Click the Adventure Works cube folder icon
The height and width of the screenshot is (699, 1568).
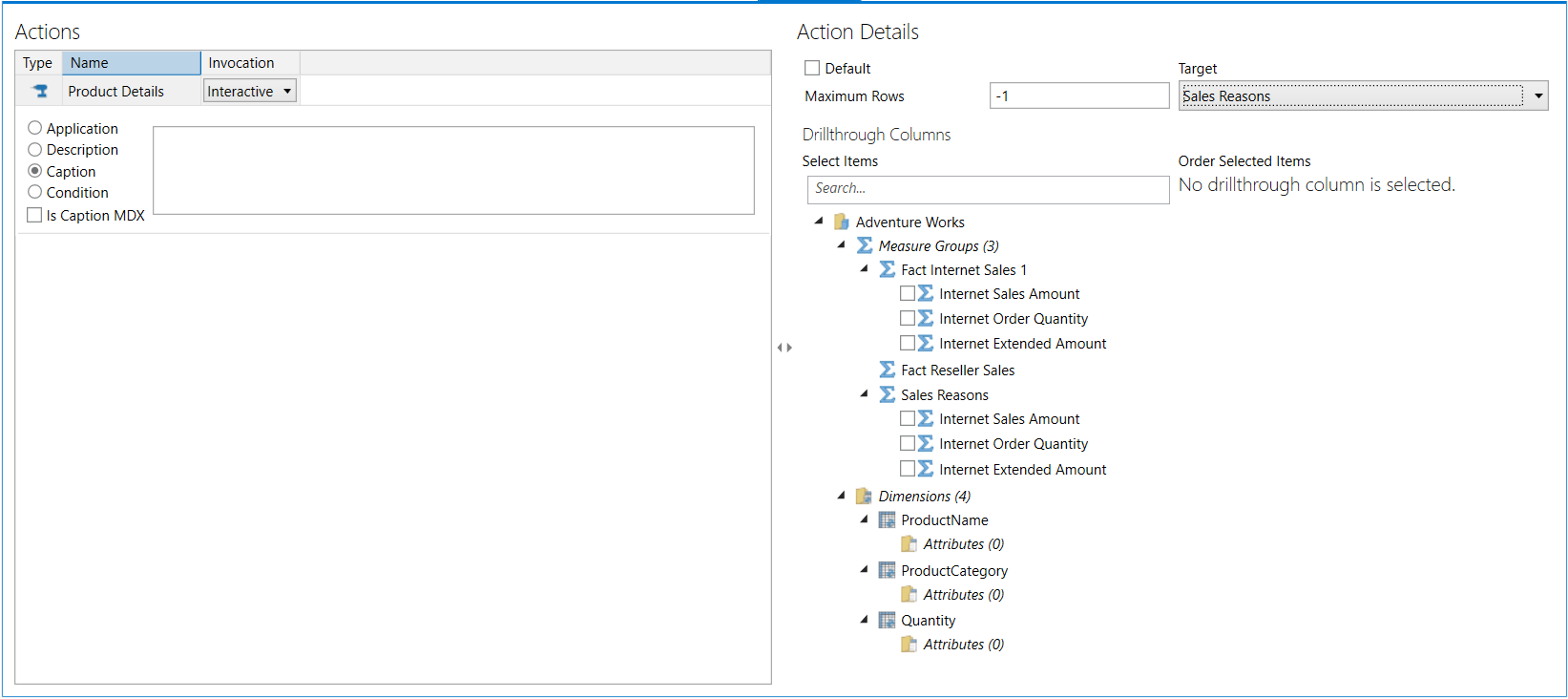pos(841,222)
